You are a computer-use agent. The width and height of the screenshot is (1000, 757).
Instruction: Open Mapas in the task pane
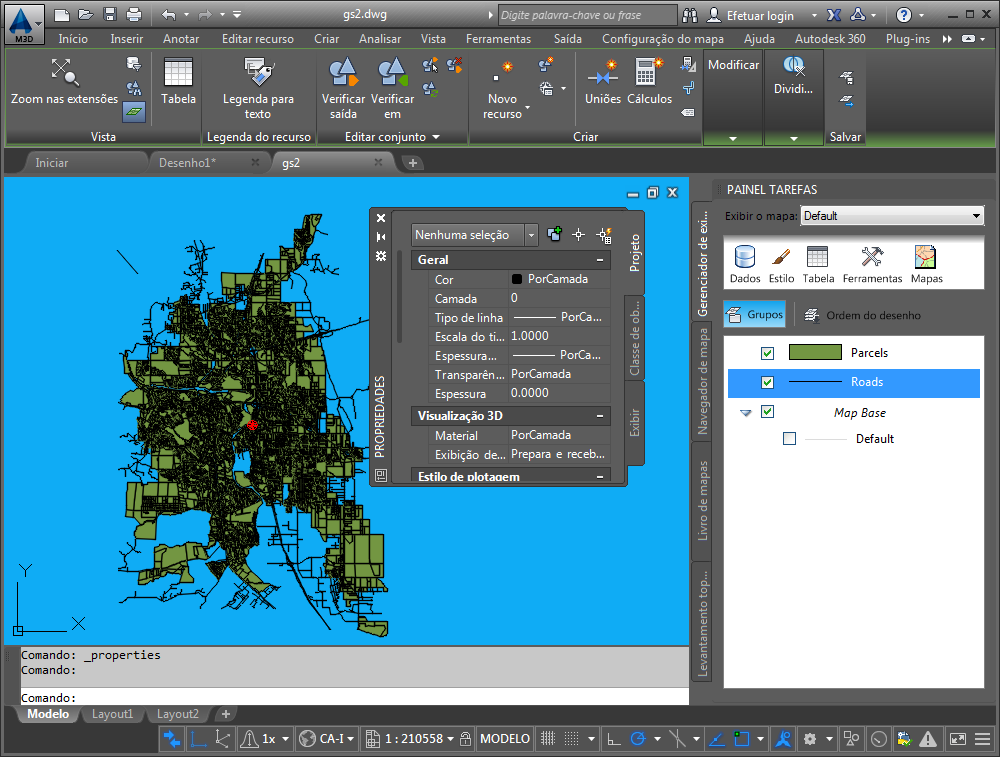pos(926,257)
